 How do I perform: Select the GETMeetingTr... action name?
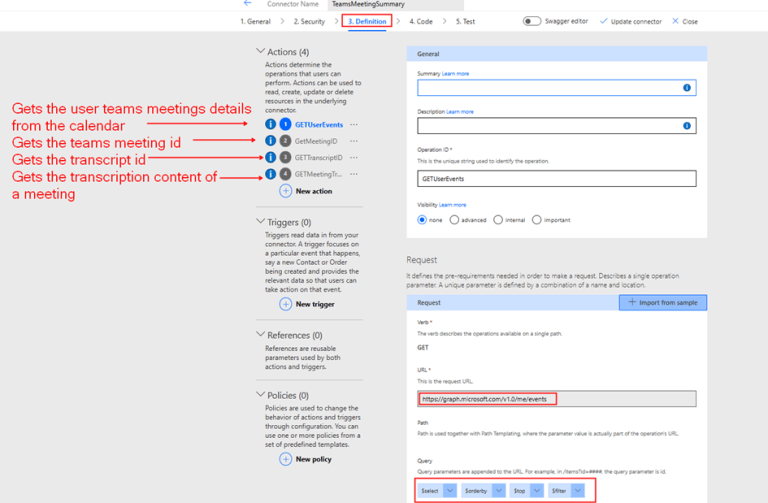(318, 174)
